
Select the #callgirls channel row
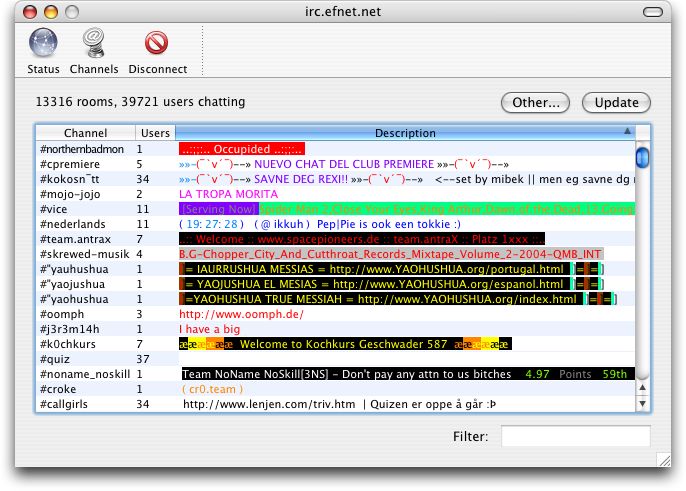point(336,404)
